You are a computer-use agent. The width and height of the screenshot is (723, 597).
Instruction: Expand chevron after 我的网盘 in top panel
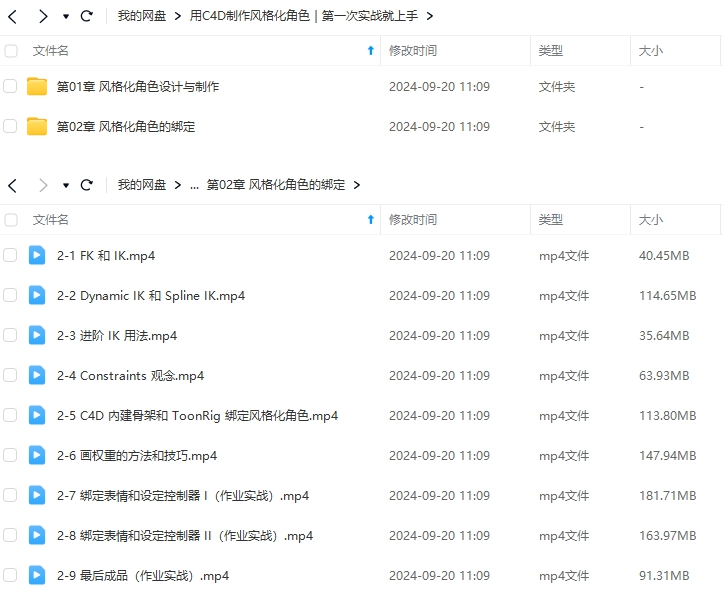[x=178, y=17]
